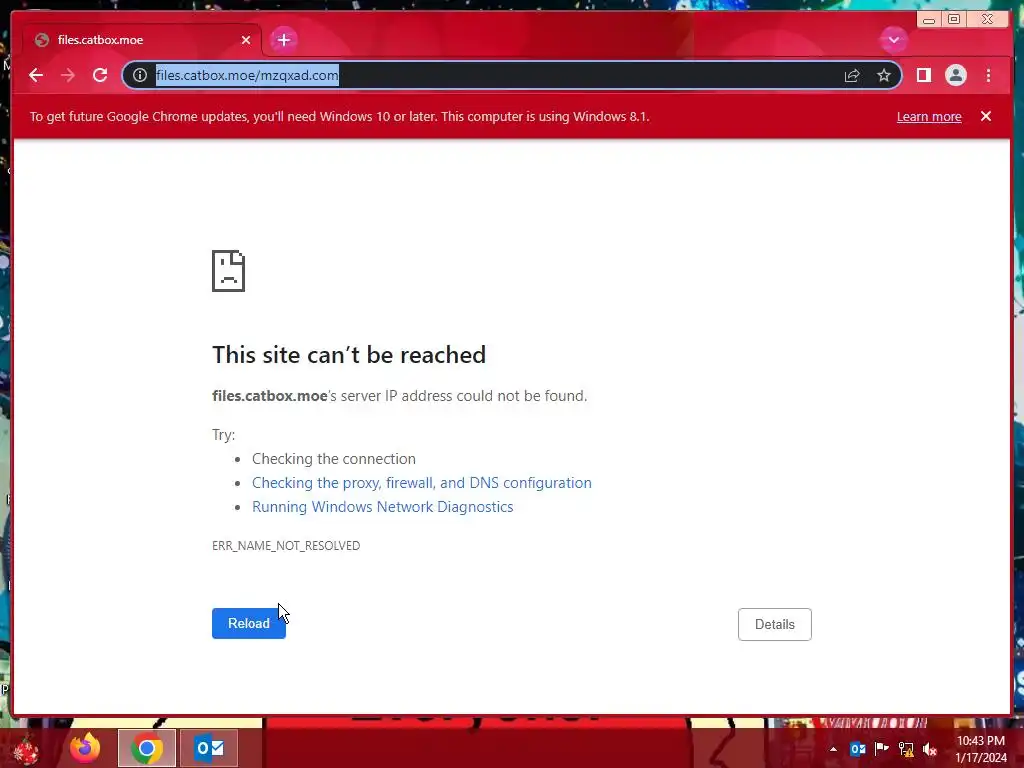The image size is (1024, 768).
Task: Click the forward navigation arrow
Action: point(68,75)
